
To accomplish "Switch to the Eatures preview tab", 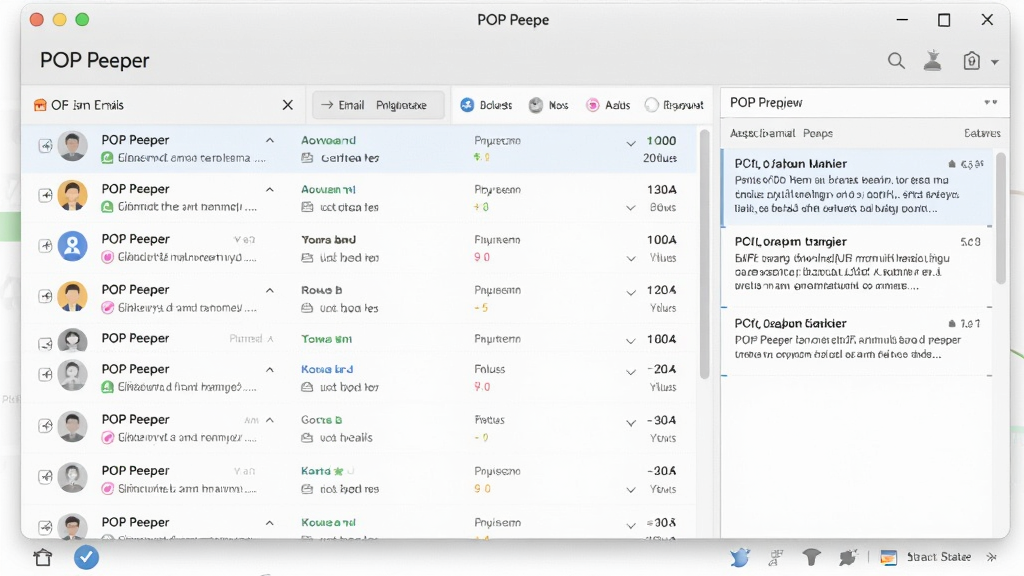I will [x=982, y=133].
